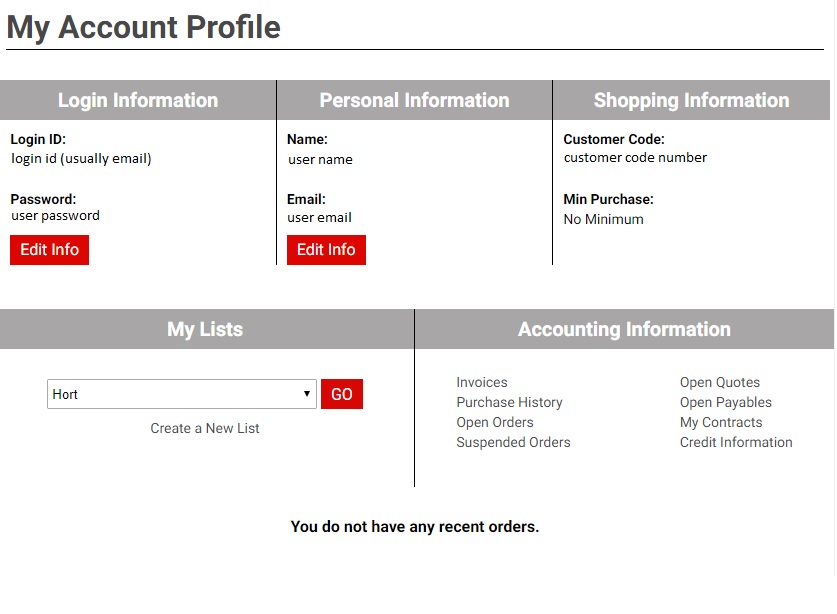Click the dropdown arrow in My Lists

(x=307, y=394)
